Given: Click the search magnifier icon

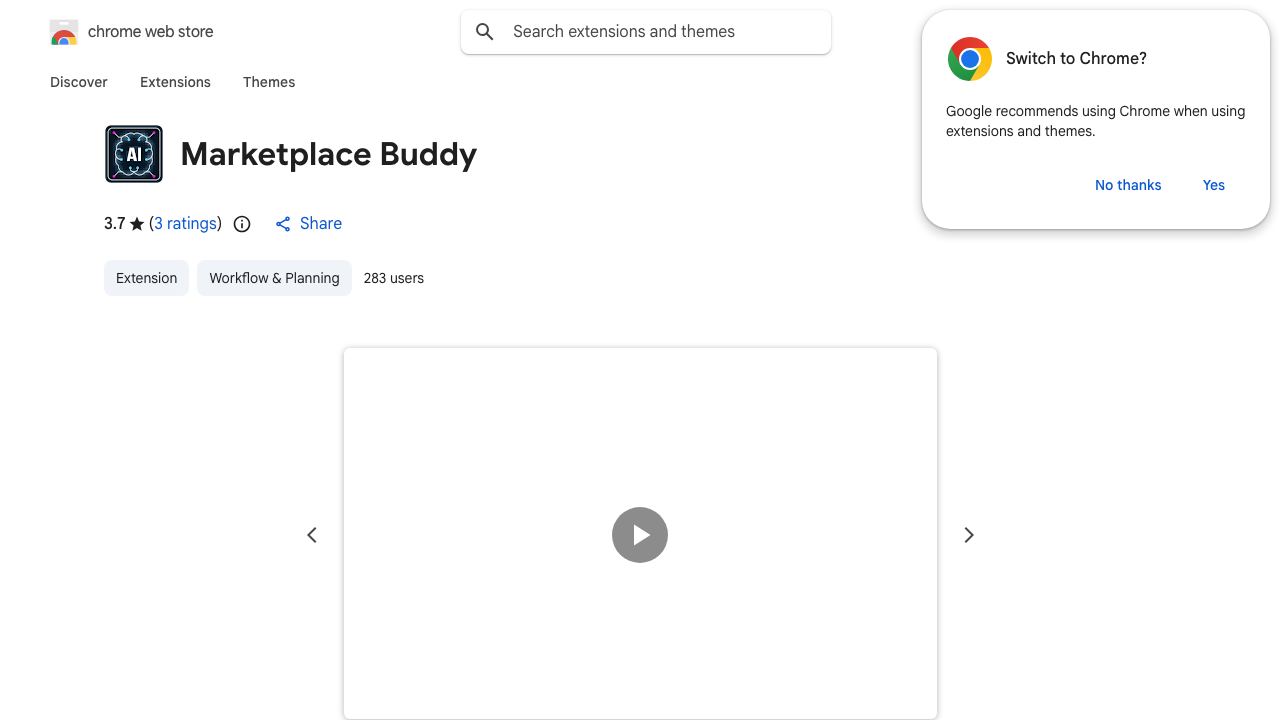Looking at the screenshot, I should coord(485,32).
